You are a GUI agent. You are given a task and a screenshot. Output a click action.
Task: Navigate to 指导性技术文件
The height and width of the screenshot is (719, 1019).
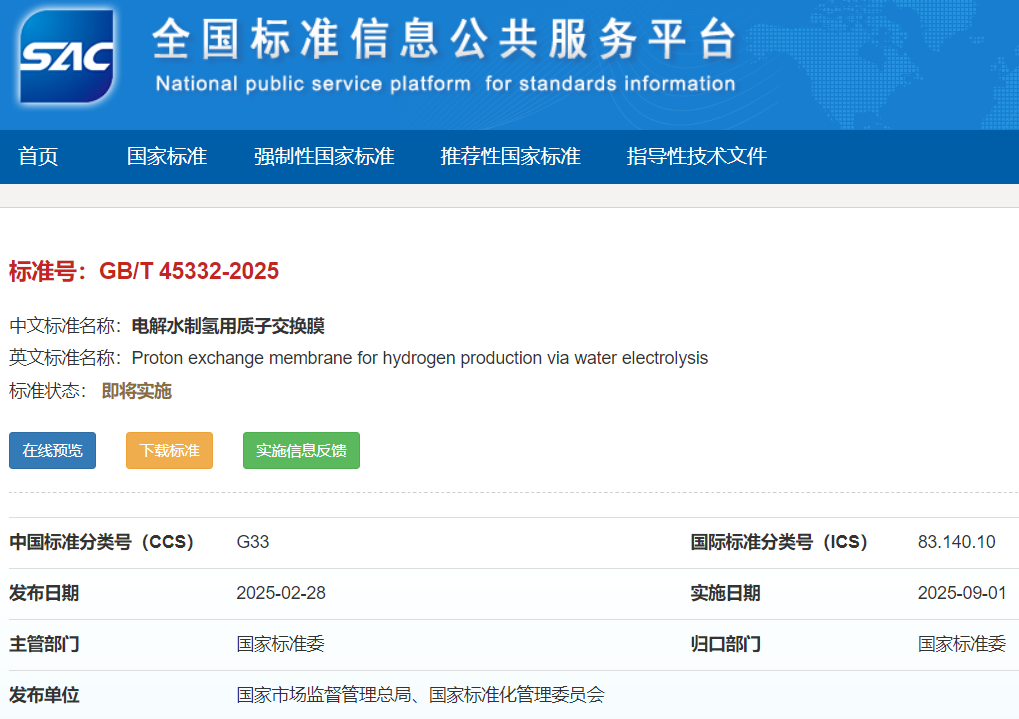[x=696, y=157]
